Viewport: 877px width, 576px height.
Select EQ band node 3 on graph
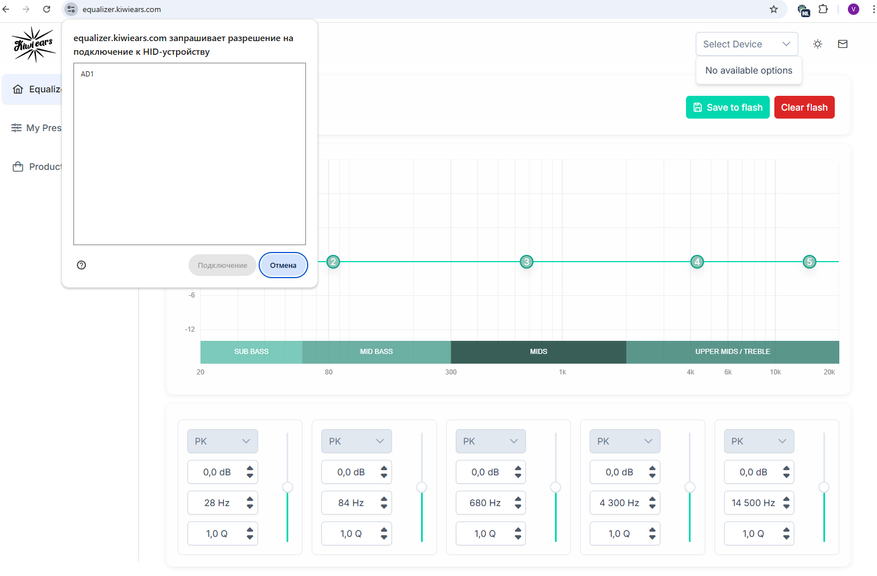(526, 262)
